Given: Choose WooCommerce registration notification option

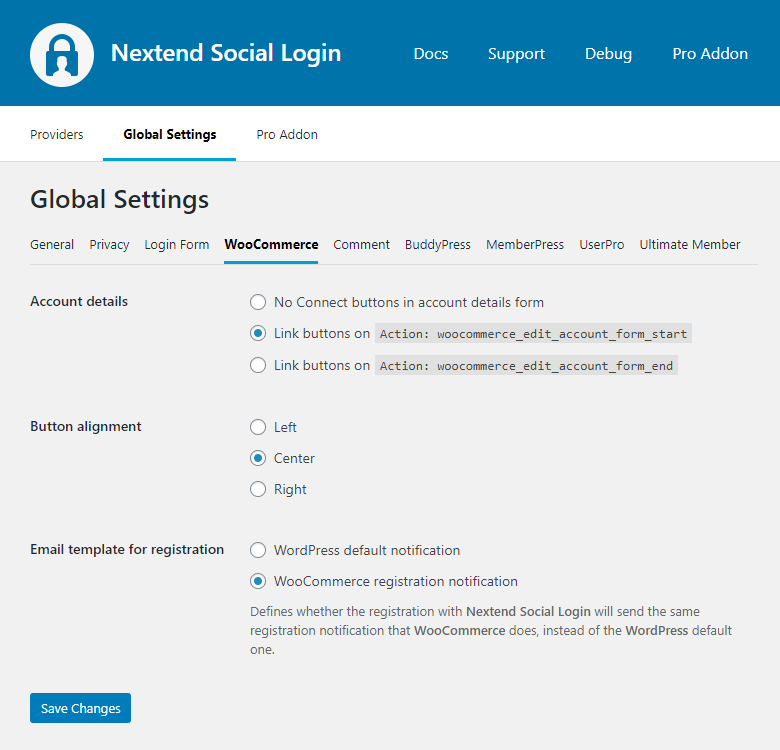Looking at the screenshot, I should pyautogui.click(x=258, y=581).
